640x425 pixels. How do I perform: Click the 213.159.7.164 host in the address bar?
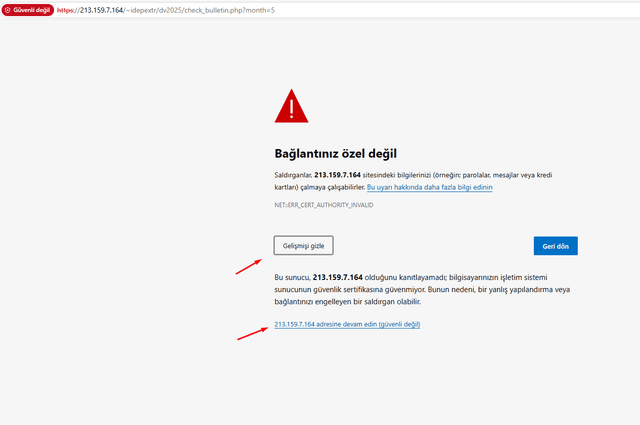coord(101,10)
